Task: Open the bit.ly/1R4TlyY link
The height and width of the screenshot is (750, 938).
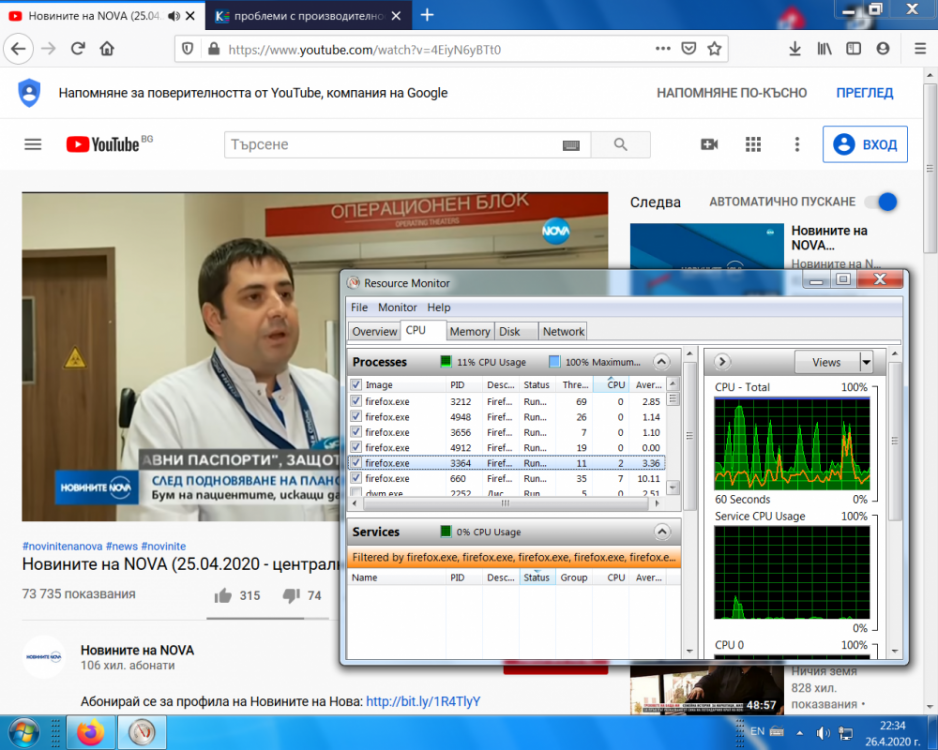Action: pos(423,701)
